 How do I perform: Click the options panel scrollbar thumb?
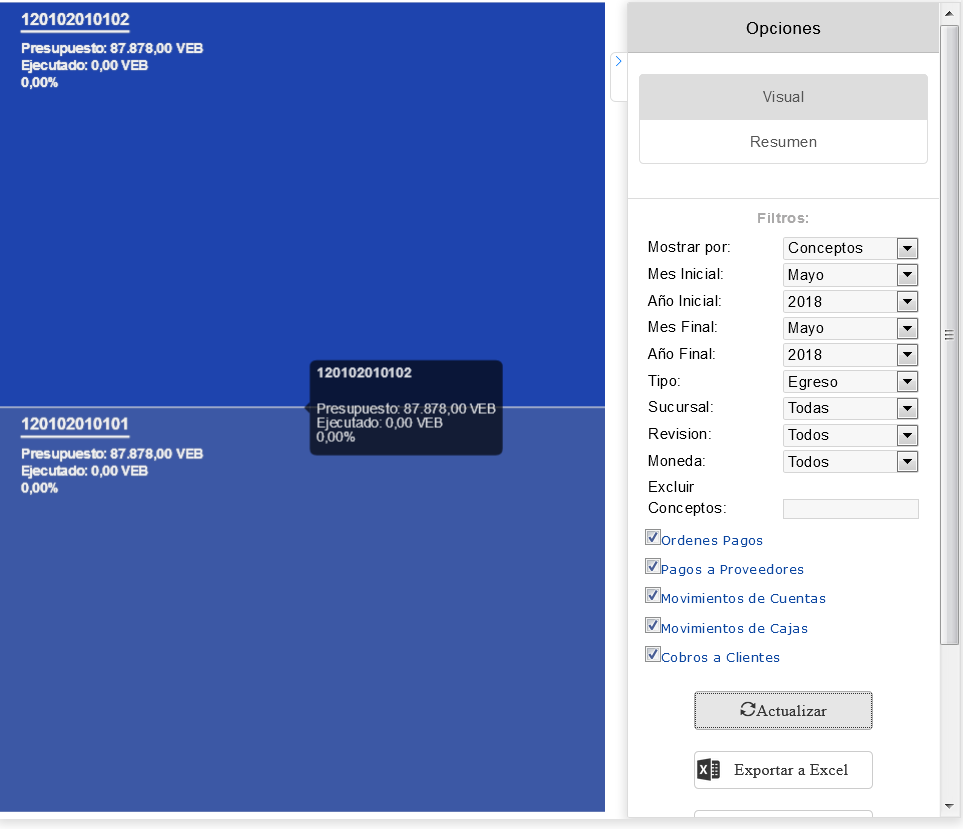[x=949, y=335]
